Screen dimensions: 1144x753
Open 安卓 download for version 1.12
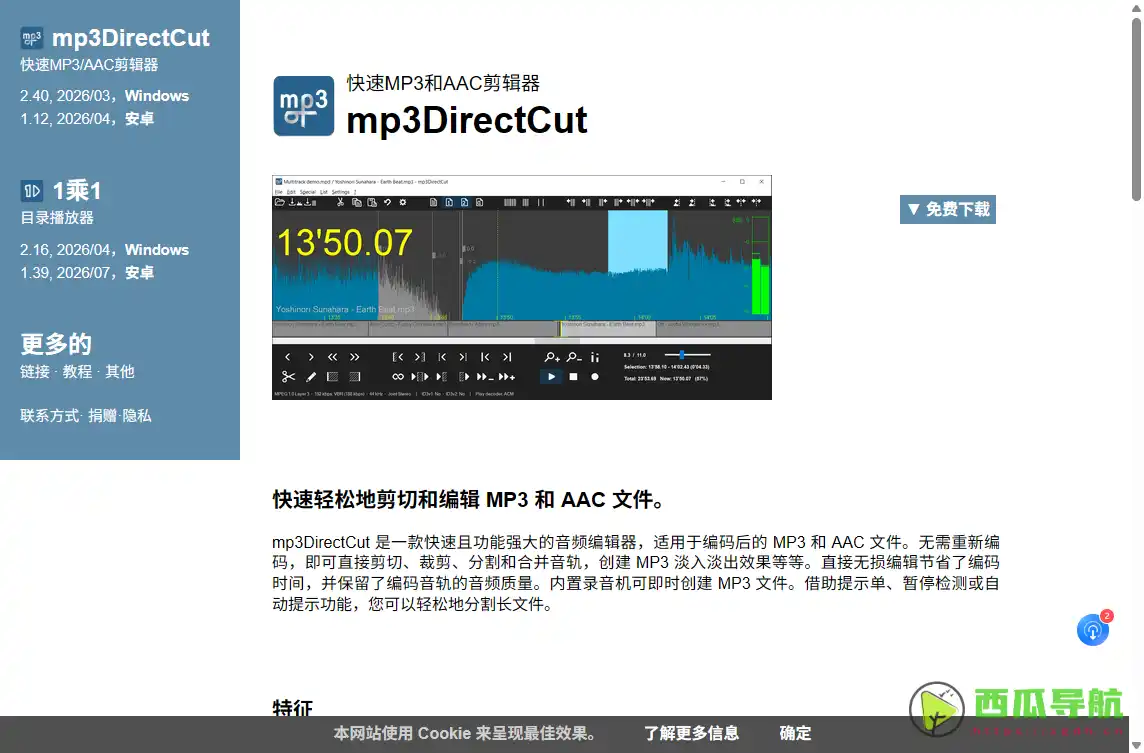coord(139,118)
